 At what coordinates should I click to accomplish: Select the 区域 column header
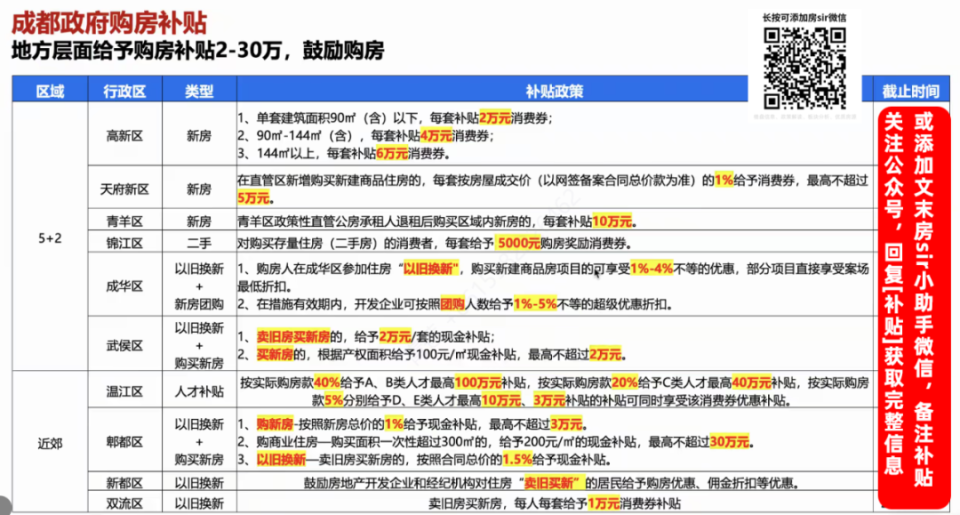(x=50, y=91)
